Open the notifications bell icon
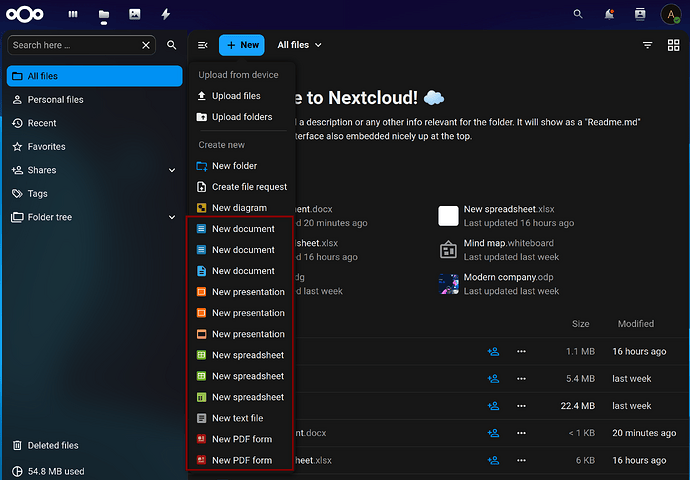 [609, 14]
